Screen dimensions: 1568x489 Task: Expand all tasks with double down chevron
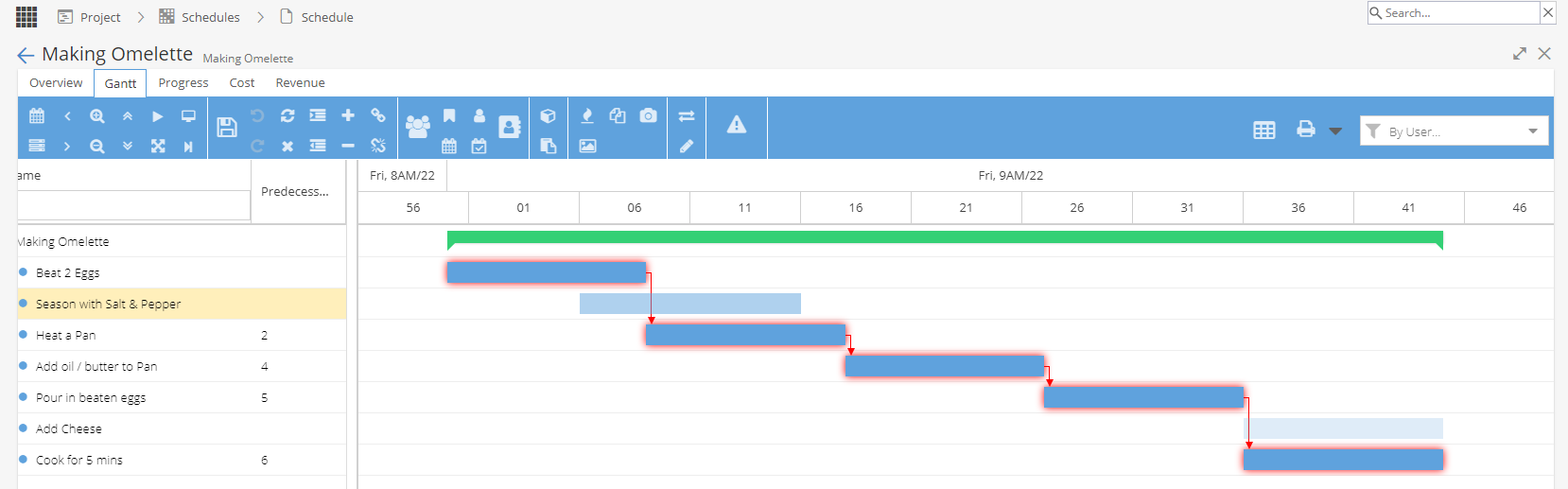(x=128, y=146)
